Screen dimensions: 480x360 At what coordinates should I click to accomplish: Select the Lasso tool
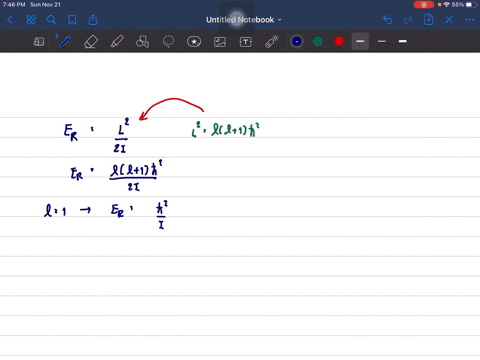click(168, 42)
